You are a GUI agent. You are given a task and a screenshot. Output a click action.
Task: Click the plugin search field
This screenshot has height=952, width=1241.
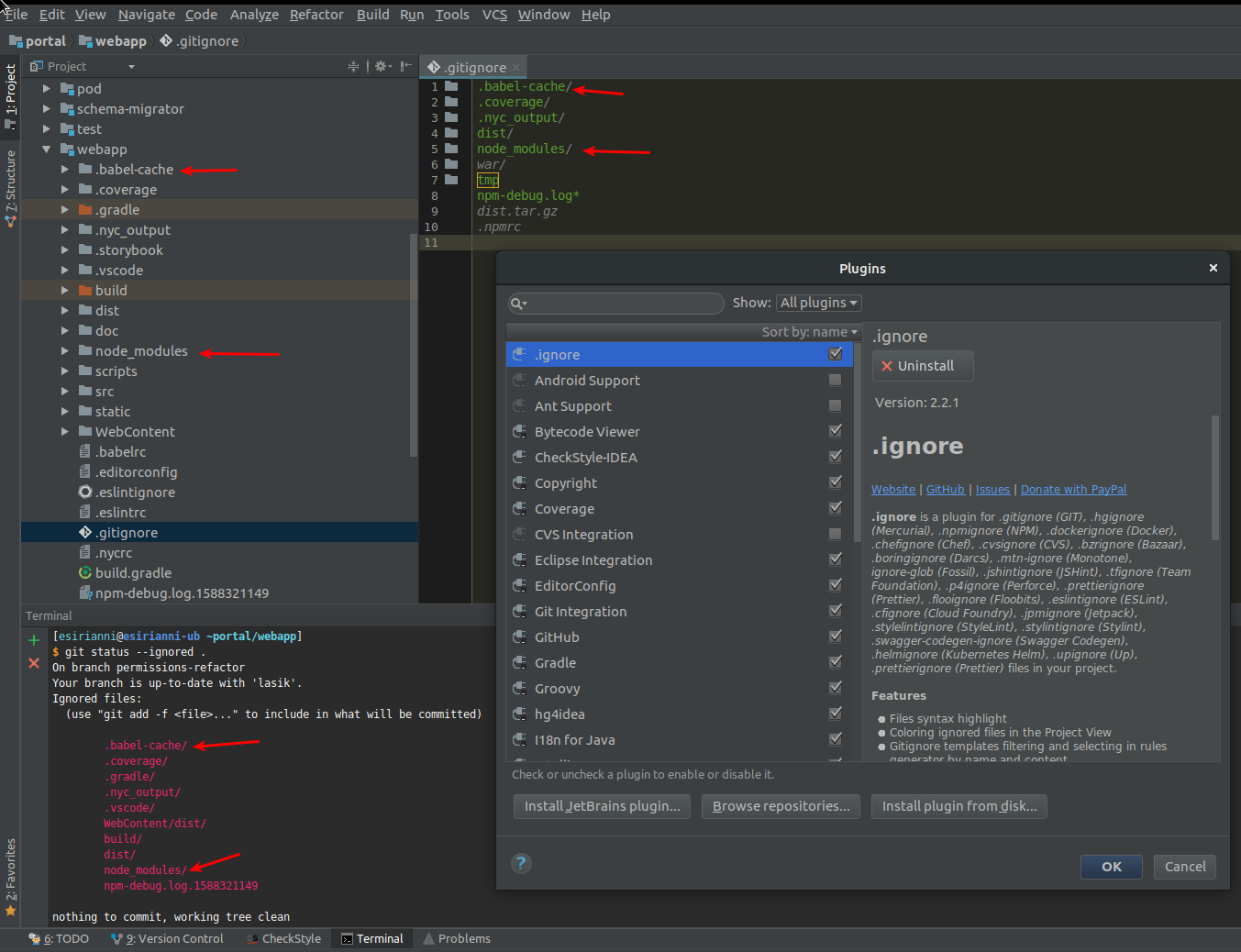(x=615, y=303)
